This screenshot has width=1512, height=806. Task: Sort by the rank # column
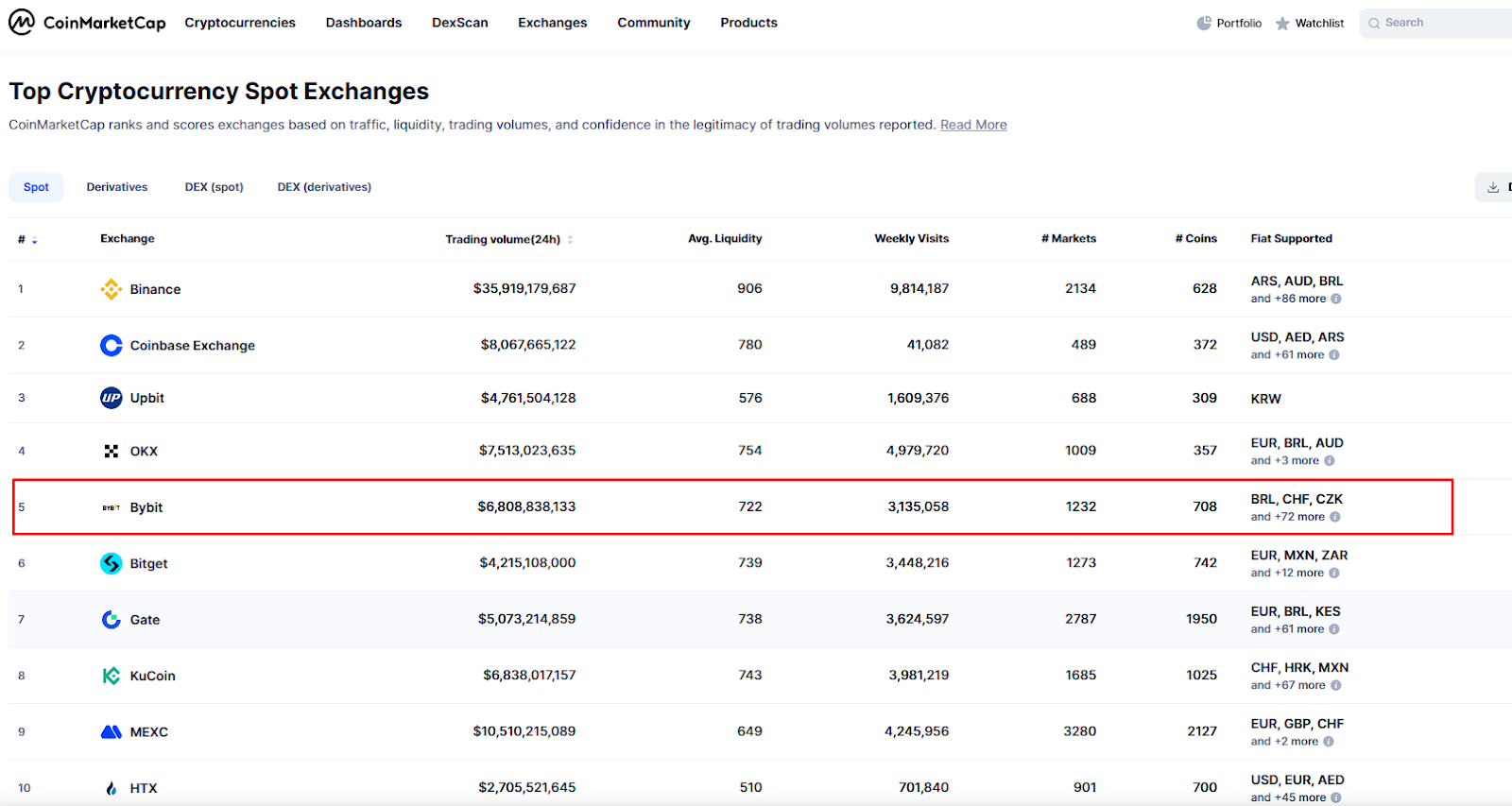tap(27, 240)
